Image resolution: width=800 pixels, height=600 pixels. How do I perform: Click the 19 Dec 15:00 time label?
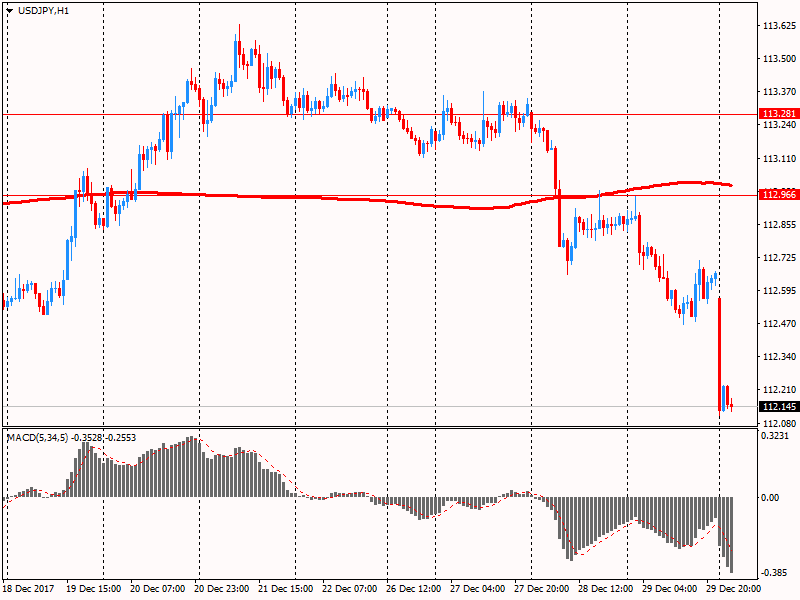pyautogui.click(x=93, y=589)
